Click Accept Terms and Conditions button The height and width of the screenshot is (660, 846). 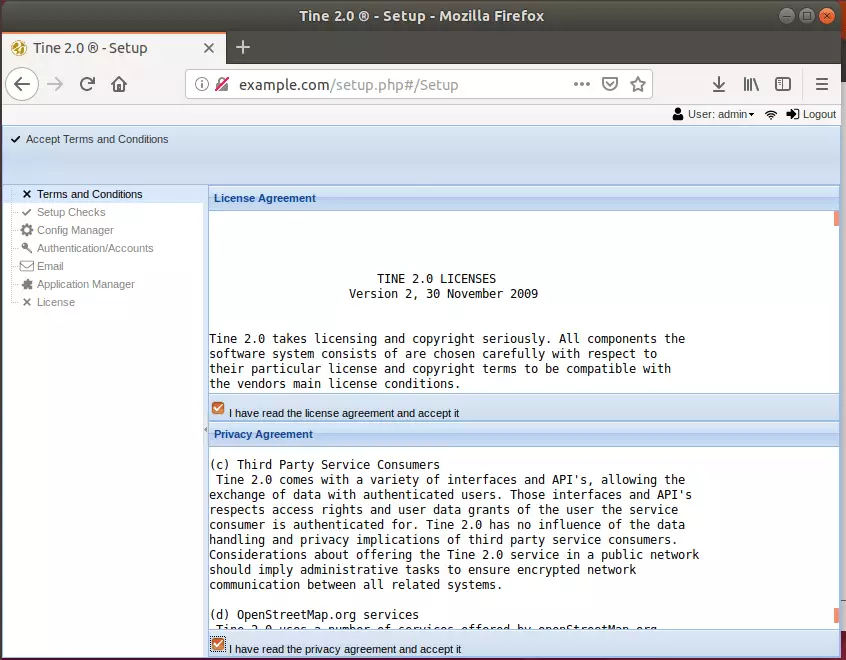[90, 139]
